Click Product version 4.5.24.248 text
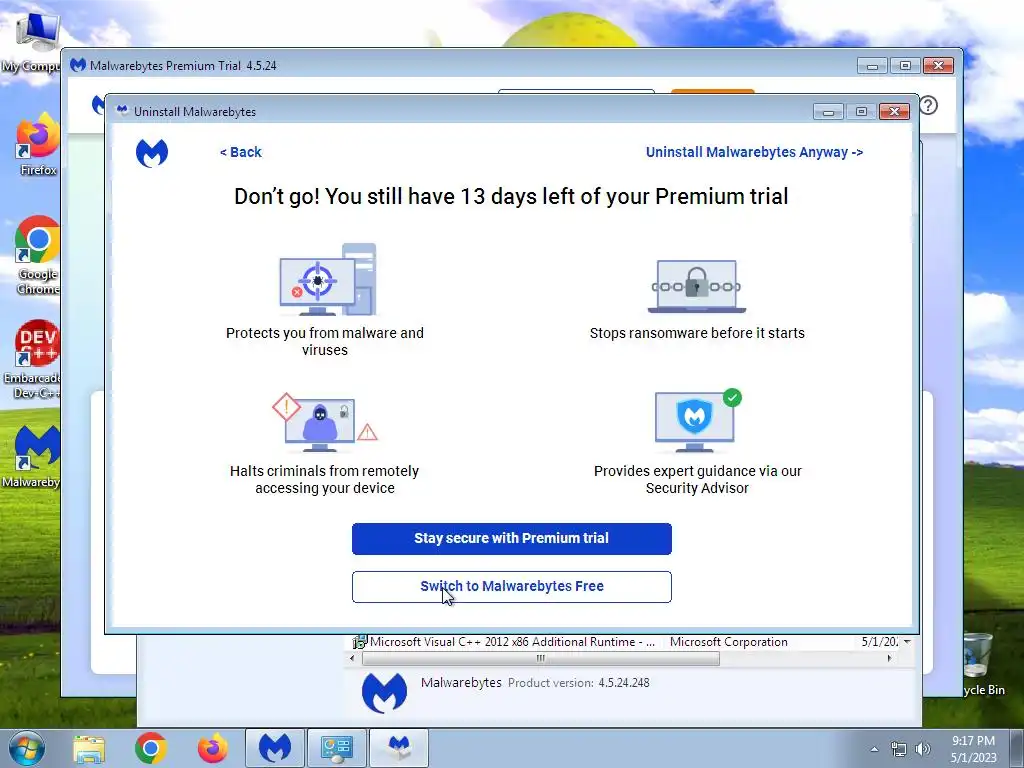The width and height of the screenshot is (1024, 768). [x=579, y=683]
